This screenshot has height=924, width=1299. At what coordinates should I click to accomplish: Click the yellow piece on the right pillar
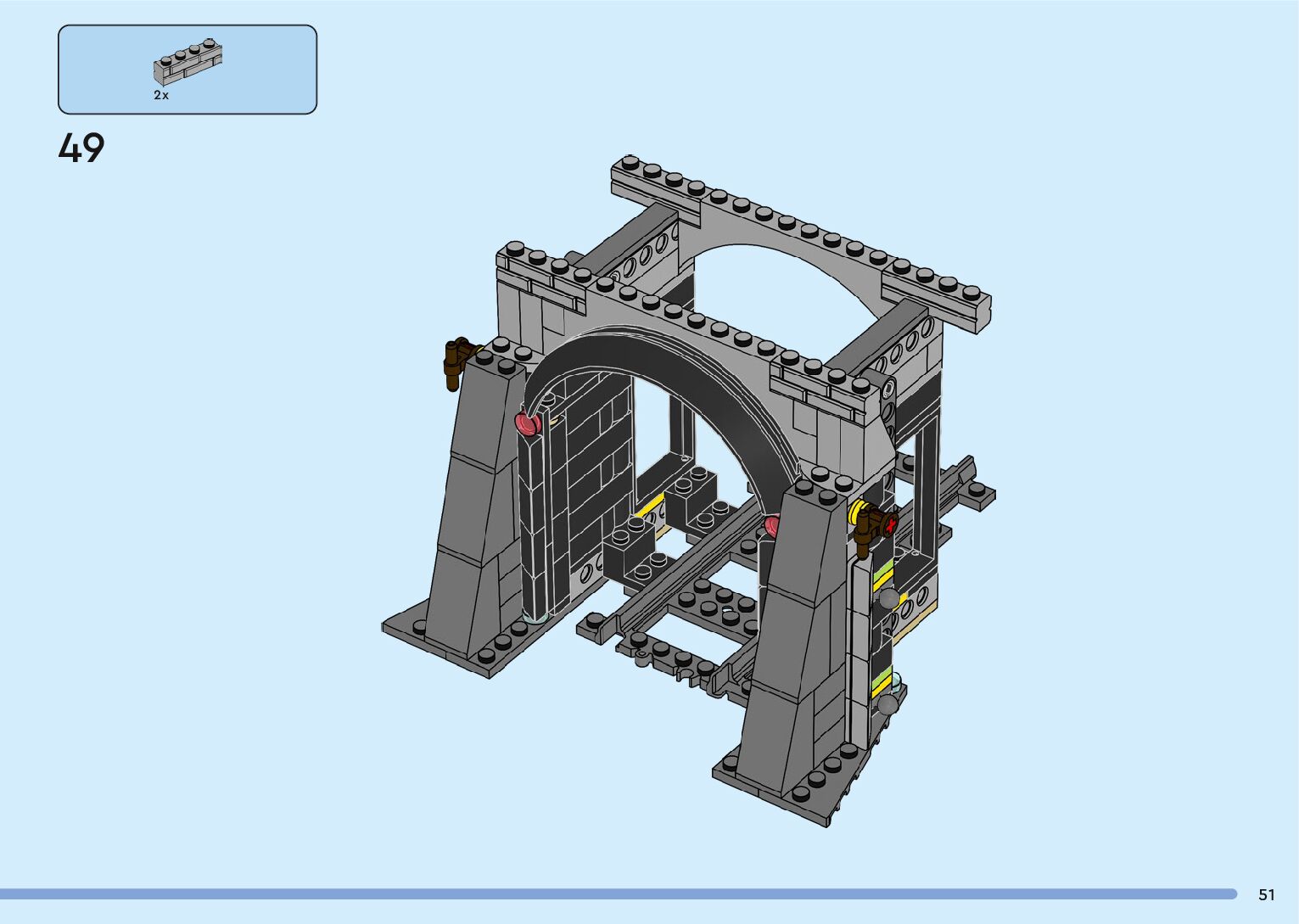pyautogui.click(x=856, y=513)
